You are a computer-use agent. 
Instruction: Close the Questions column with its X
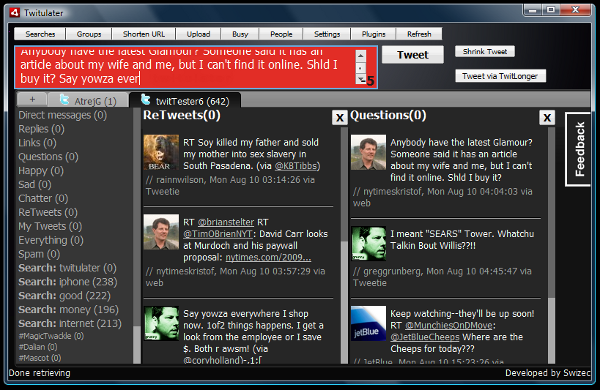(547, 117)
